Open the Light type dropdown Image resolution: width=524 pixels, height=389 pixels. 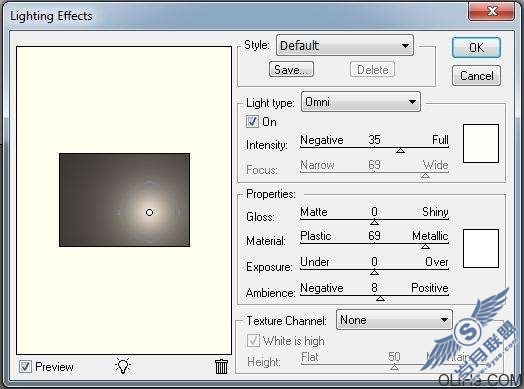point(361,102)
